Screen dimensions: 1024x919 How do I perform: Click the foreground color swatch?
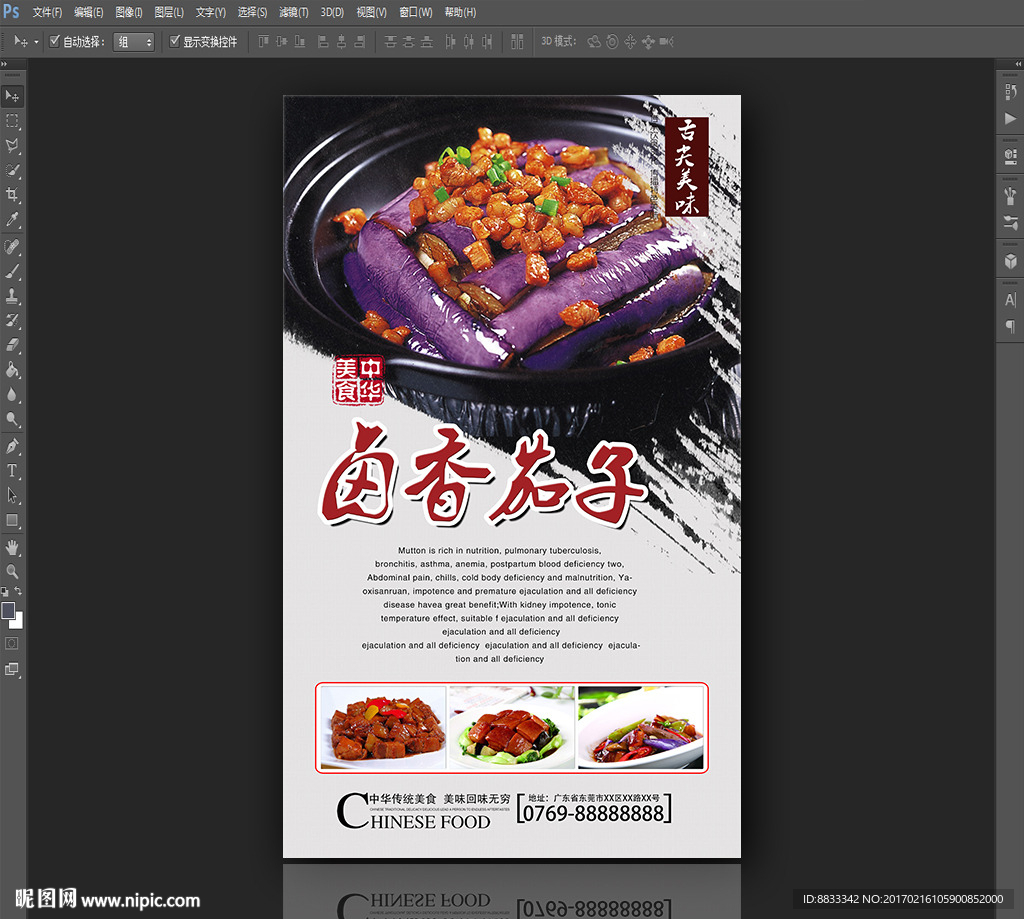8,610
